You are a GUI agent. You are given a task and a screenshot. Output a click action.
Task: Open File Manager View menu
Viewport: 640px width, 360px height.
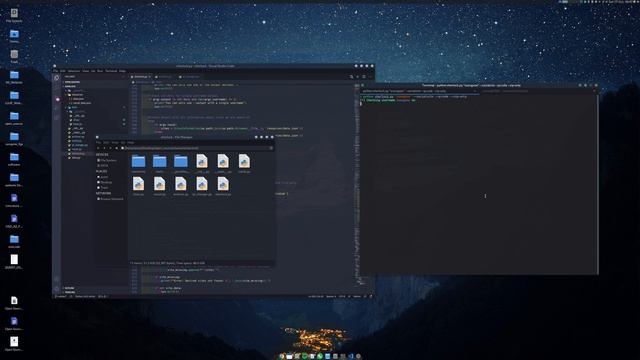point(115,142)
